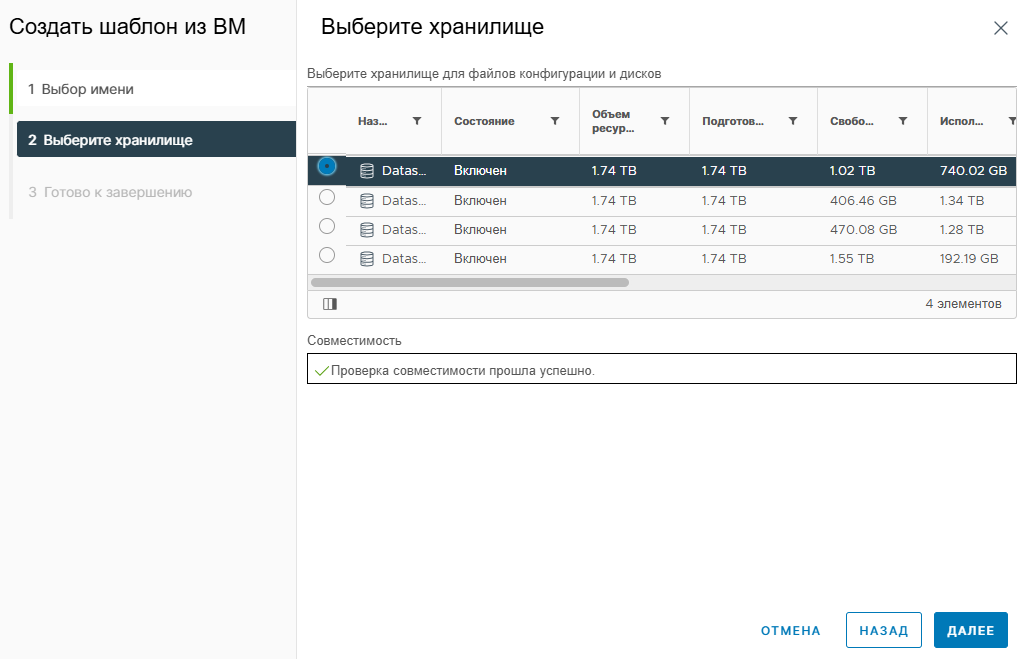This screenshot has height=659, width=1024.
Task: Select the datastore with 470.08 GB free
Action: pyautogui.click(x=327, y=226)
